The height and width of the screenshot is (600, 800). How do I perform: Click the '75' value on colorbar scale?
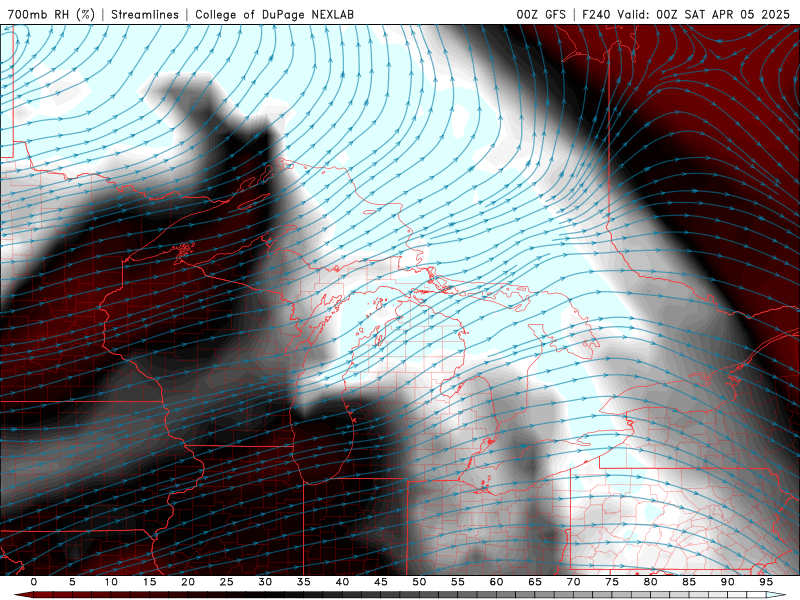click(x=612, y=582)
